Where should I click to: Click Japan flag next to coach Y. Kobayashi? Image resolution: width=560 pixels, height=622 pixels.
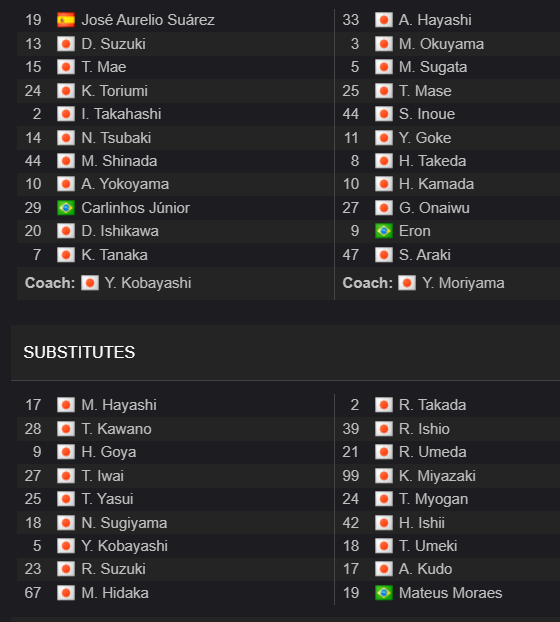click(90, 283)
